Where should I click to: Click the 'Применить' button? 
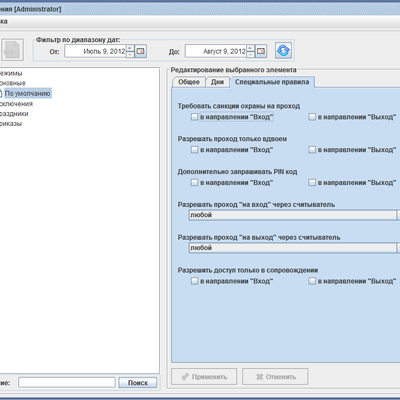coord(204,377)
